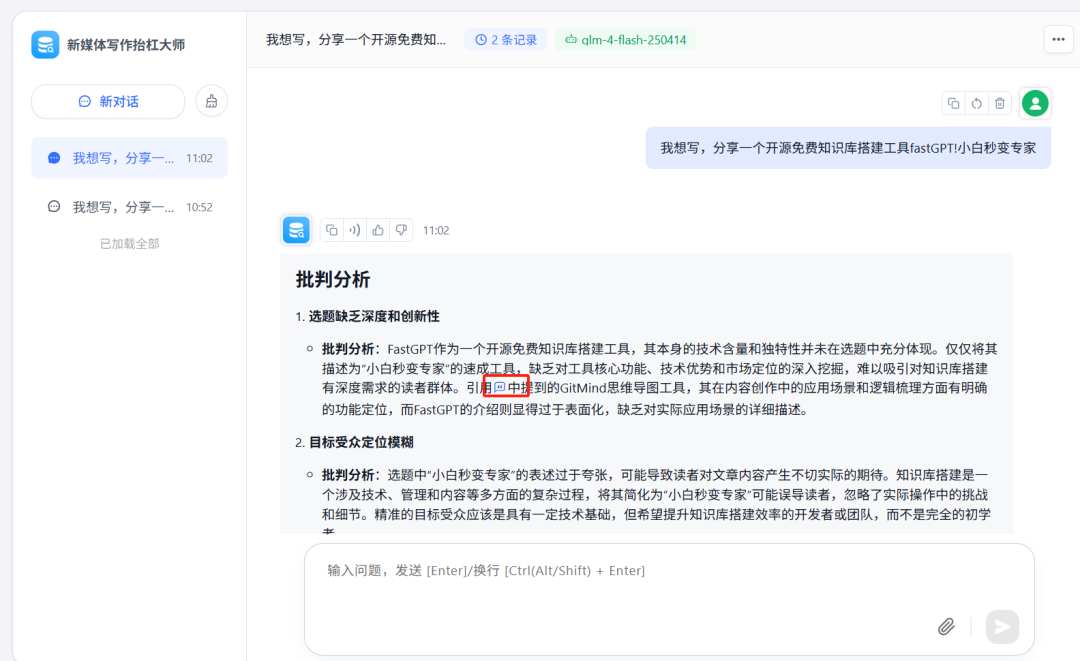Click the green user avatar

point(1035,103)
